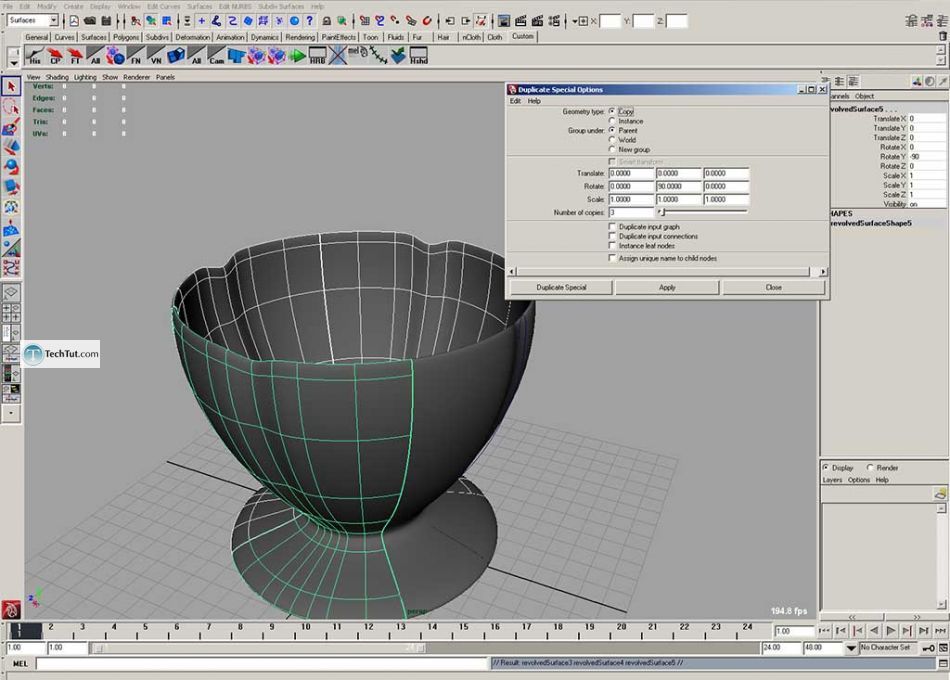Select Instance geometry type
The height and width of the screenshot is (680, 950).
612,121
